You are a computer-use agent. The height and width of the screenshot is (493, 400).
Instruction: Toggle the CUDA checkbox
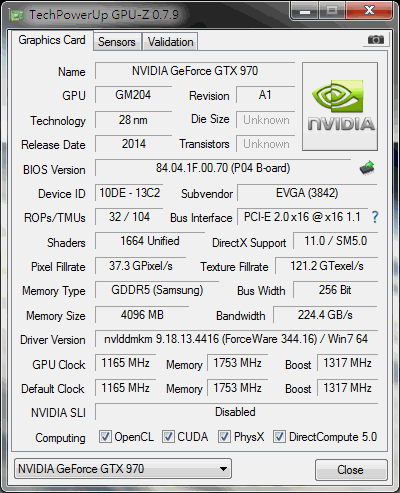point(168,436)
